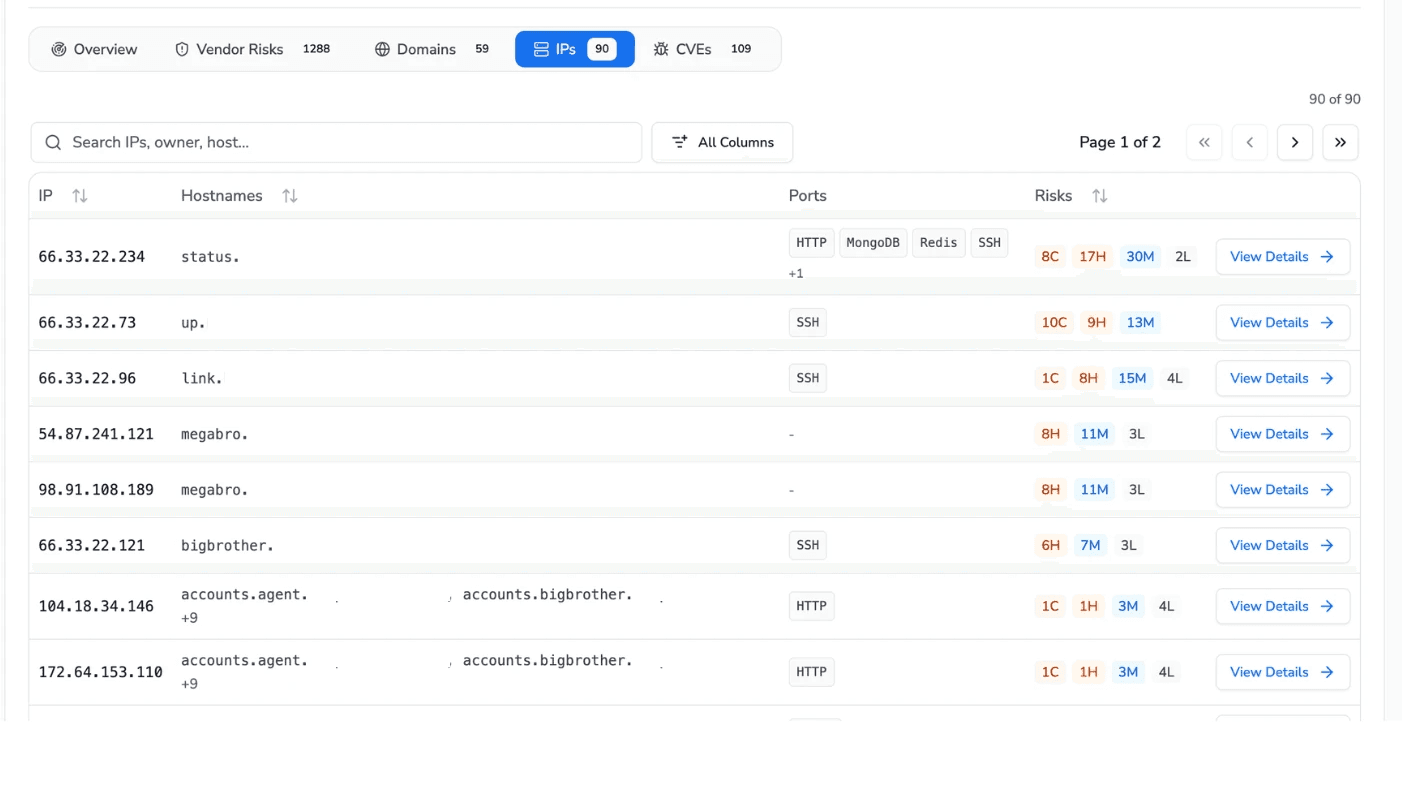View Details for 66.33.22.121

pos(1283,546)
